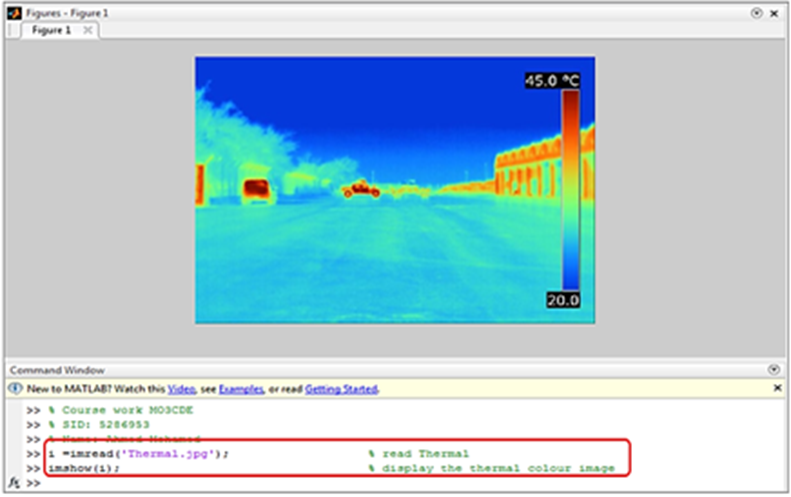This screenshot has width=791, height=497.
Task: Close the Figures panel
Action: pyautogui.click(x=775, y=13)
